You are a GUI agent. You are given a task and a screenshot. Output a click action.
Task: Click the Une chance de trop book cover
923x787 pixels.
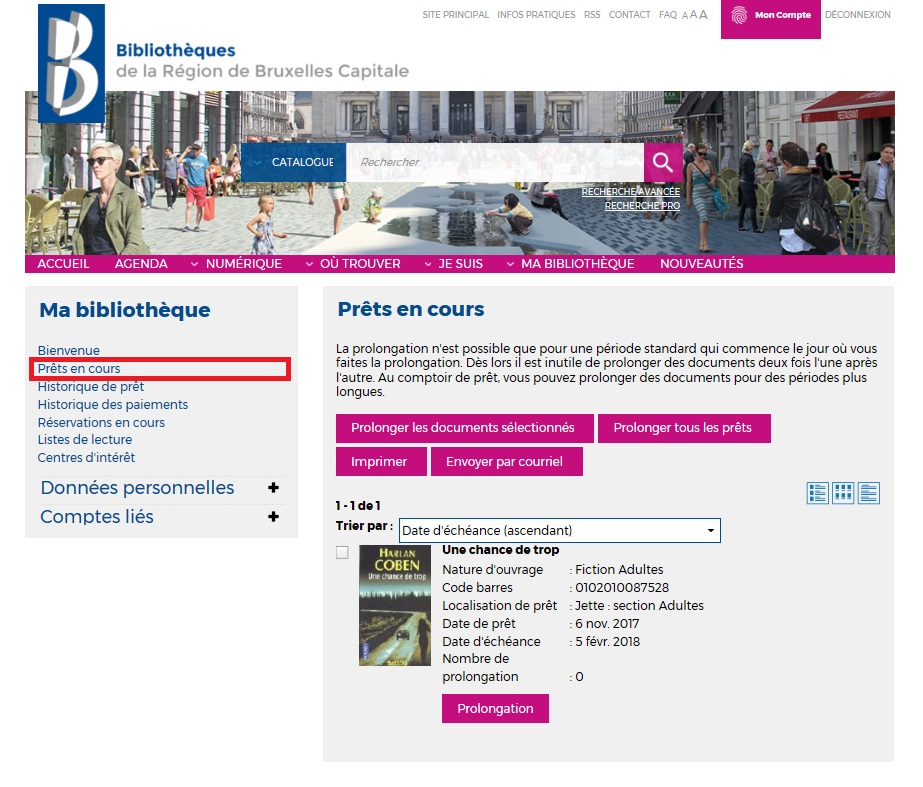tap(394, 605)
